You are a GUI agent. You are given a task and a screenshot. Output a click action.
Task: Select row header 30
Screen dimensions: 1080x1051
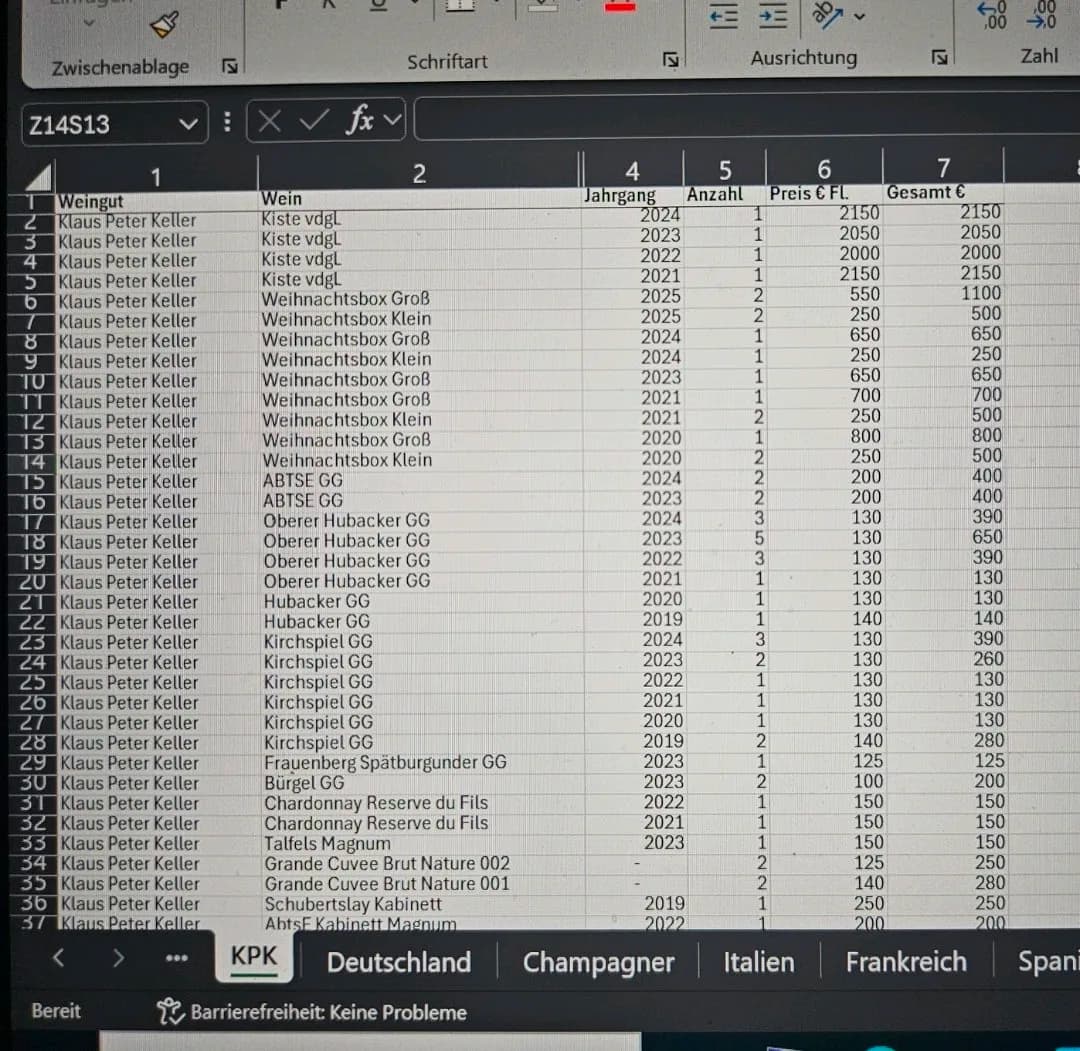[33, 783]
